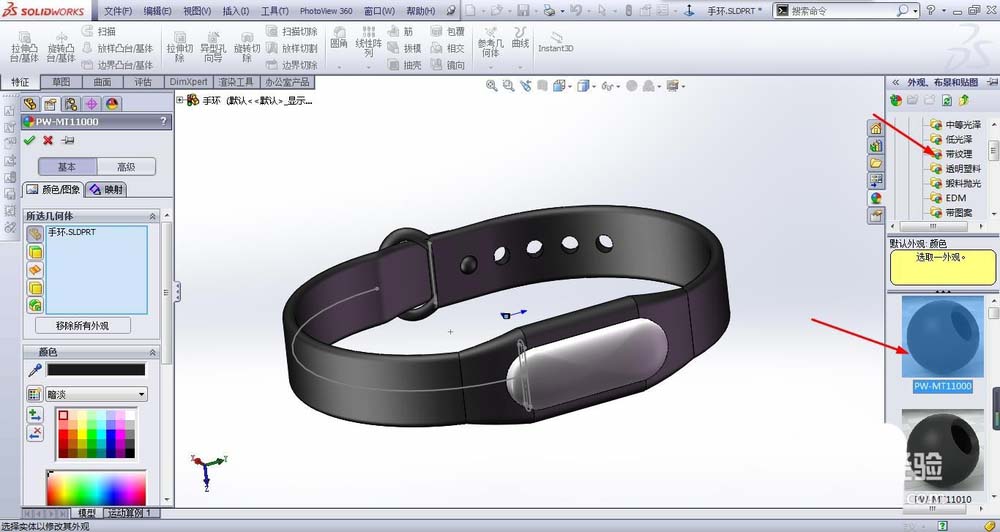This screenshot has width=1000, height=532.
Task: Click the 搜索命令 search field
Action: pos(842,11)
